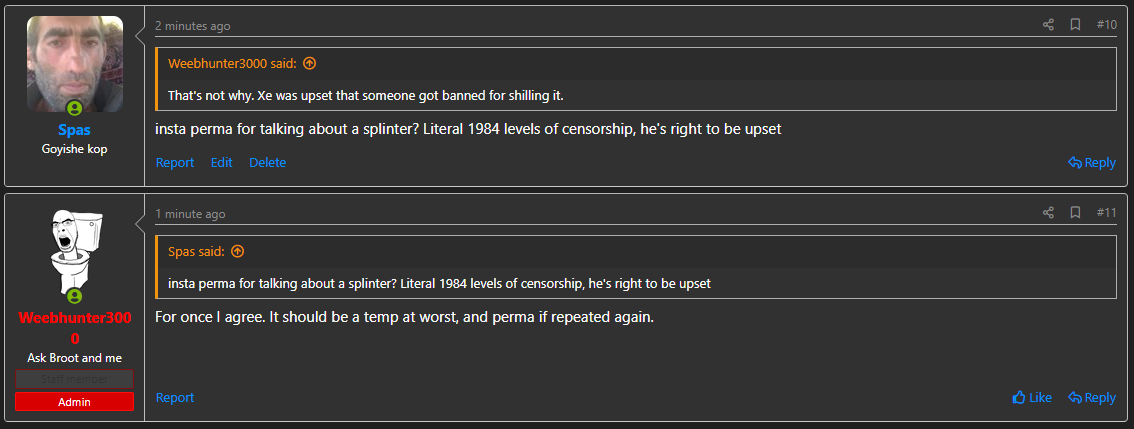Click share icon on post #11

[x=1048, y=213]
